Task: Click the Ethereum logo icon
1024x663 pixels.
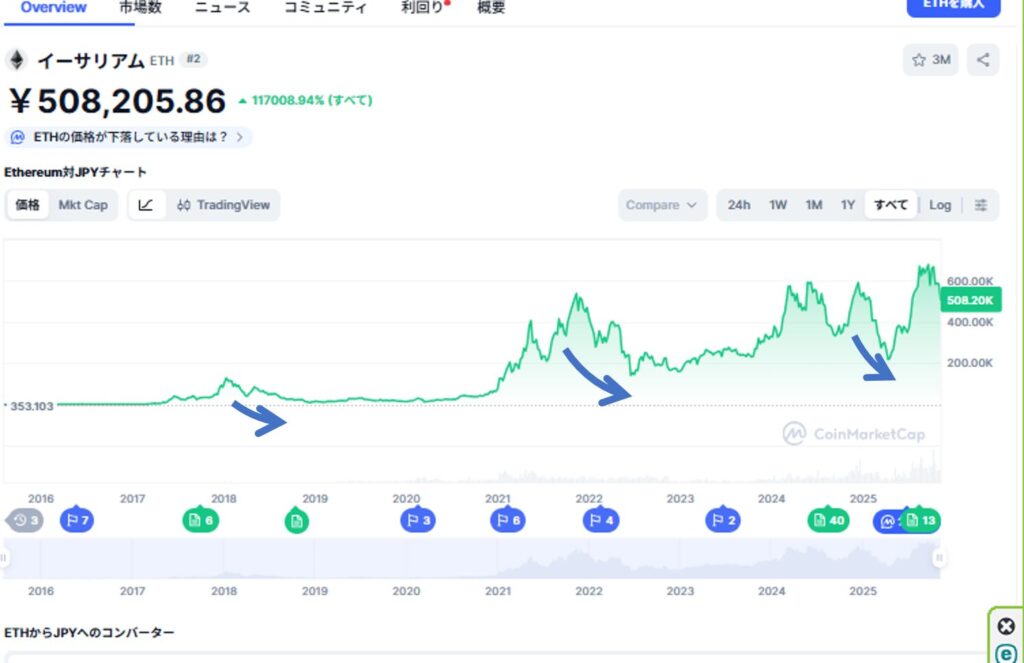Action: click(16, 60)
